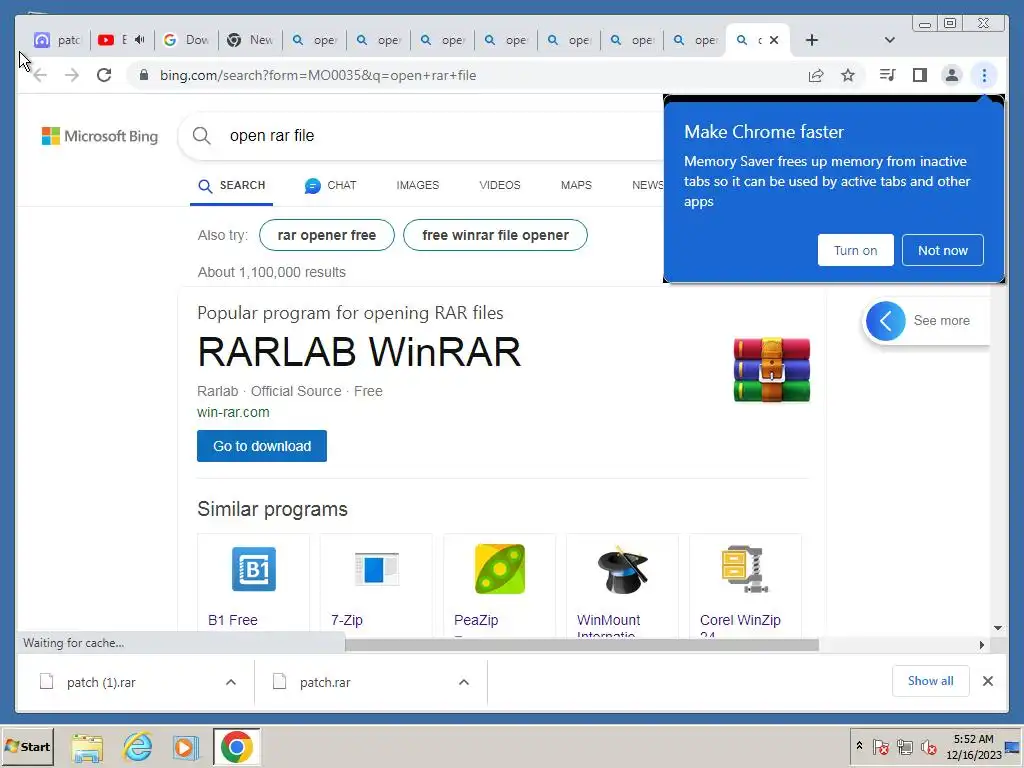Click the scroll right arrow
1024x768 pixels.
(982, 645)
